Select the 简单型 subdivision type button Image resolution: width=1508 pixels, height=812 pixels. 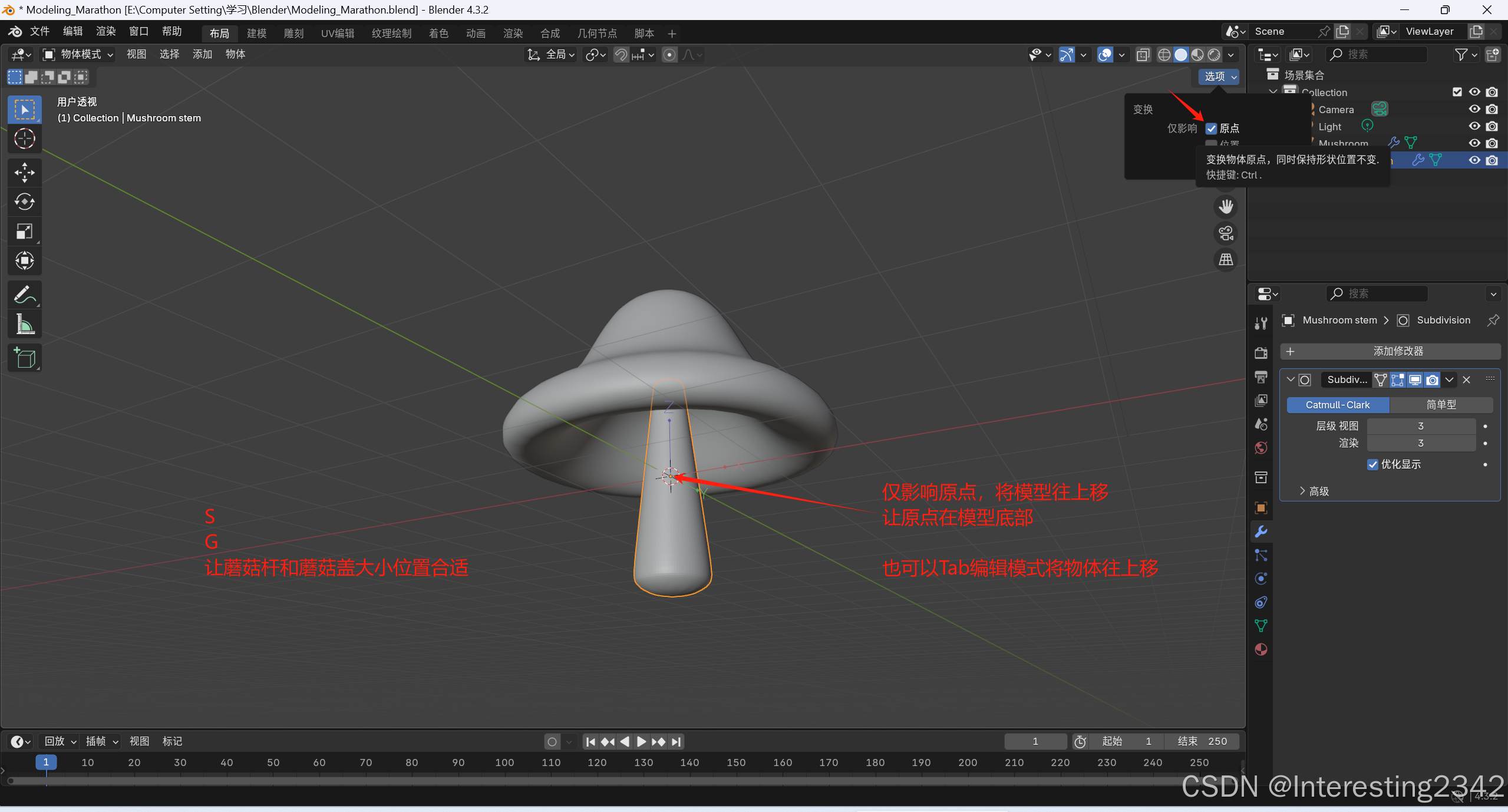(x=1440, y=405)
